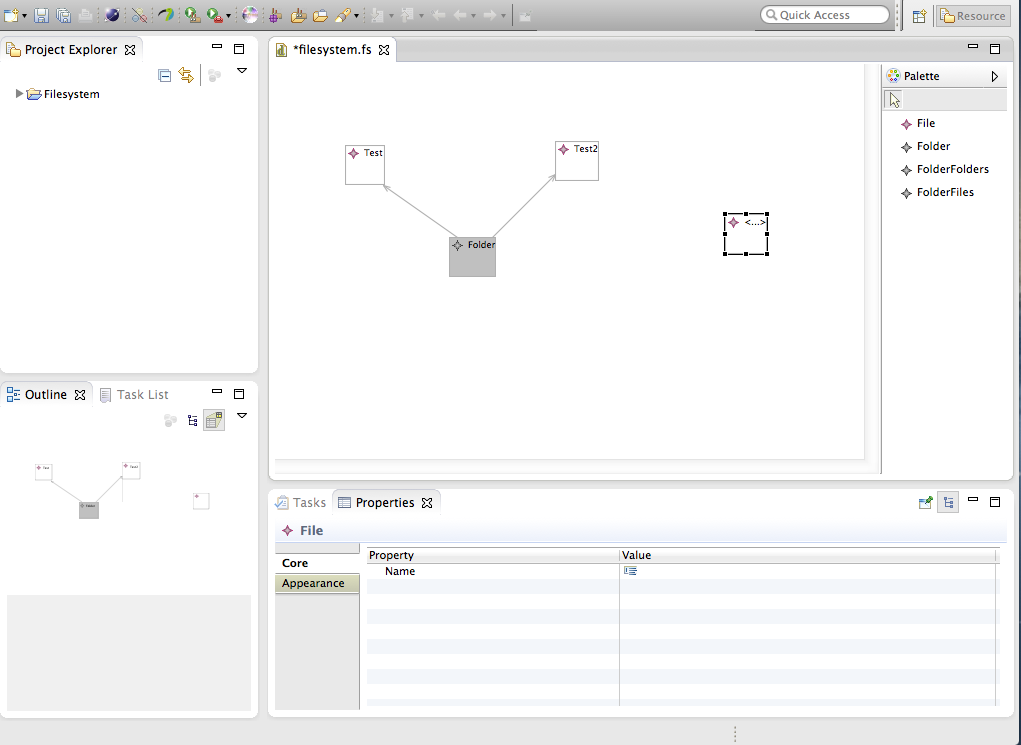Open the Core properties section
Image resolution: width=1021 pixels, height=745 pixels.
pos(317,563)
